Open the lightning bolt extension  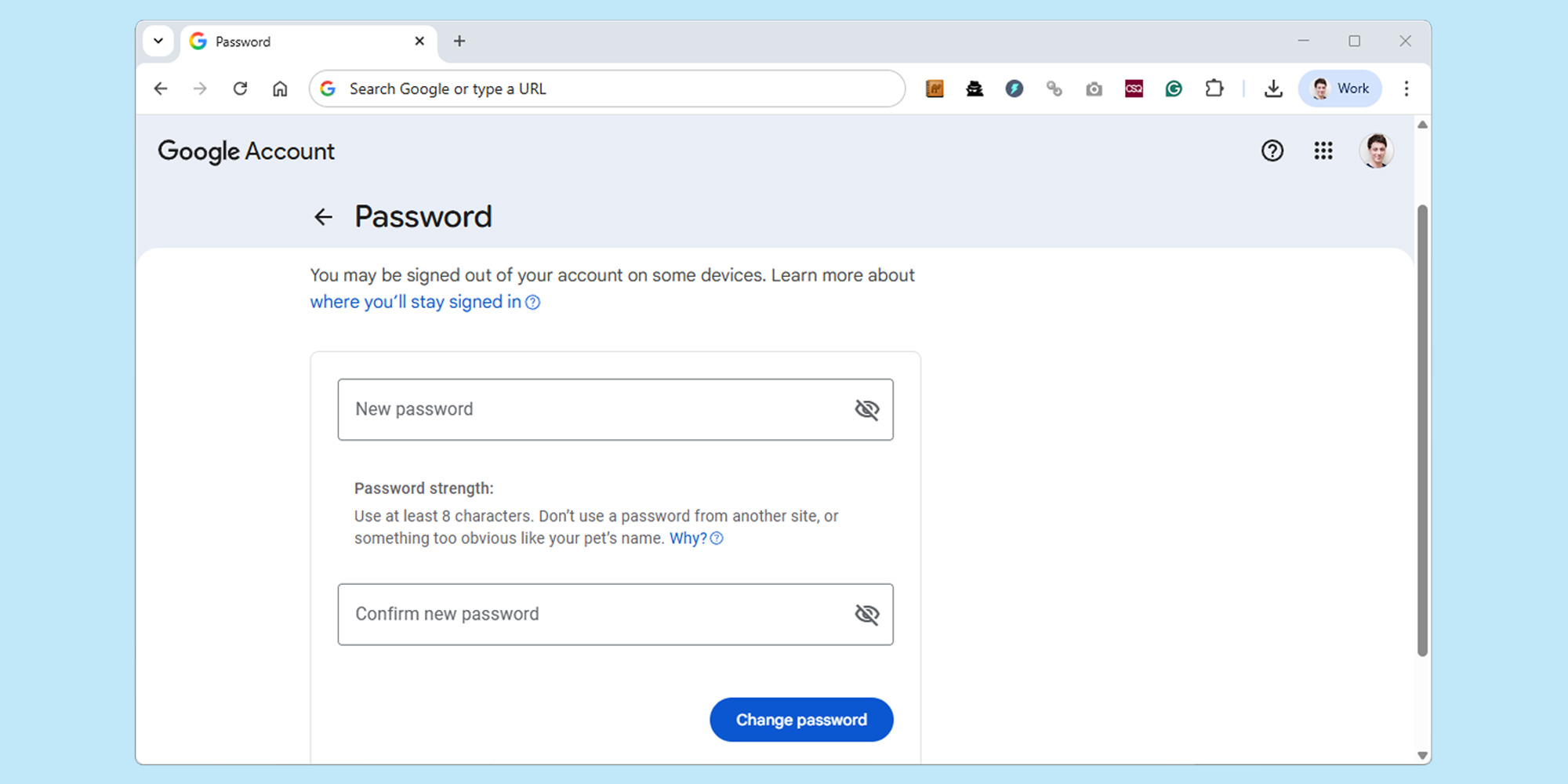pyautogui.click(x=1014, y=89)
